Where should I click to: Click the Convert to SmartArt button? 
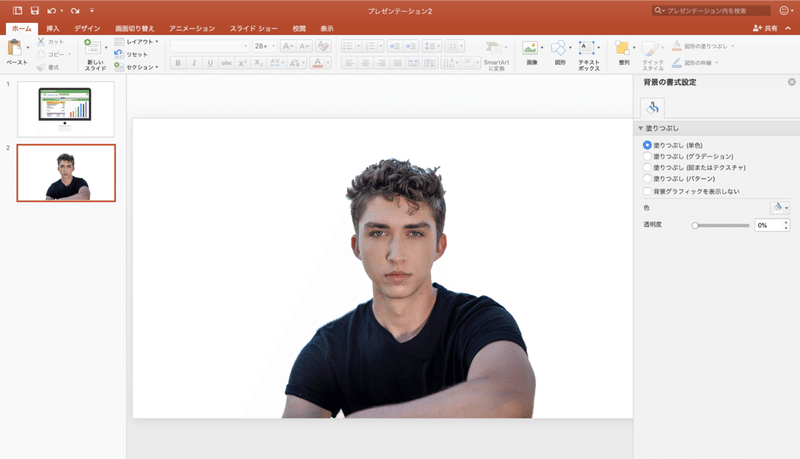point(494,56)
